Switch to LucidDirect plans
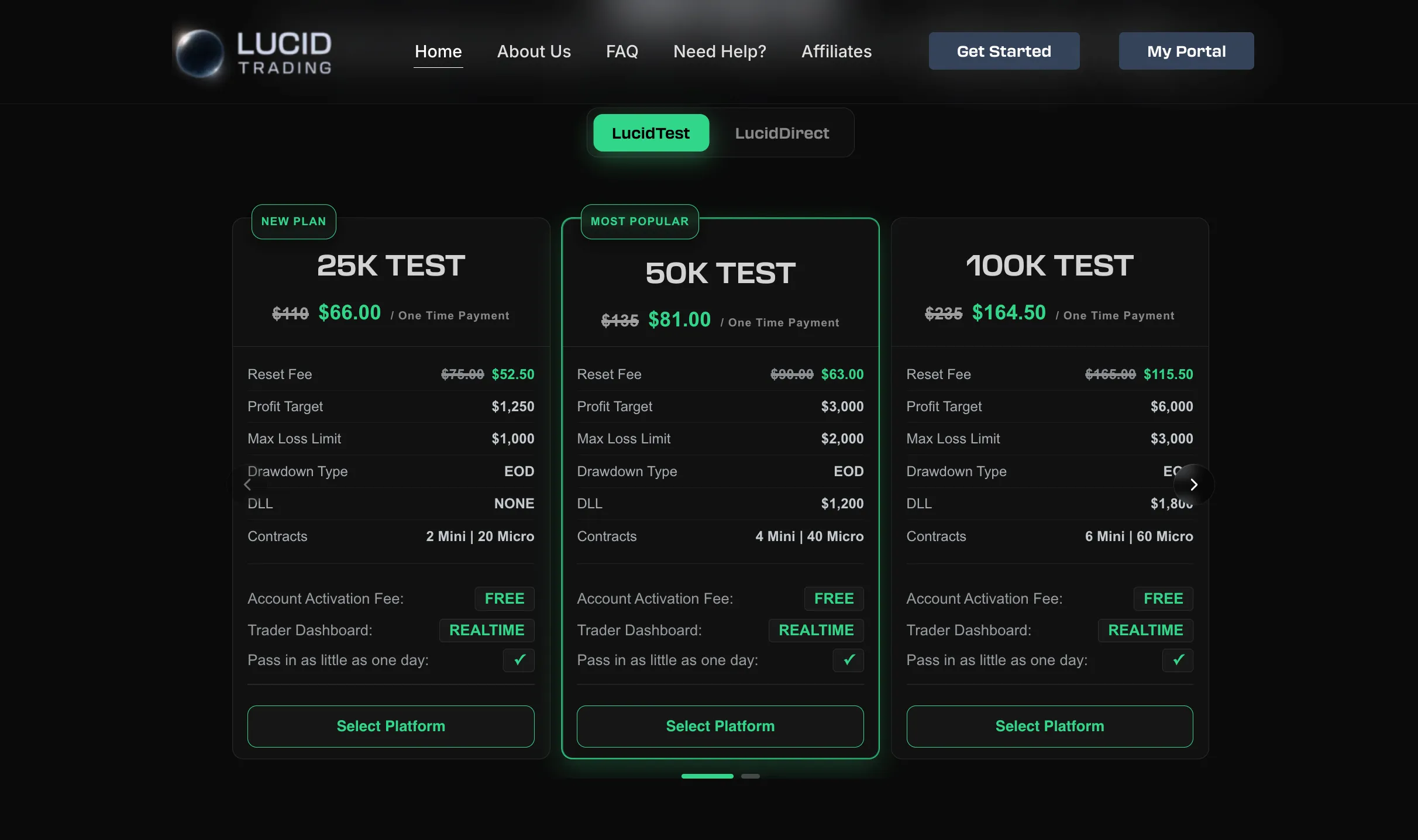This screenshot has height=840, width=1418. tap(782, 133)
